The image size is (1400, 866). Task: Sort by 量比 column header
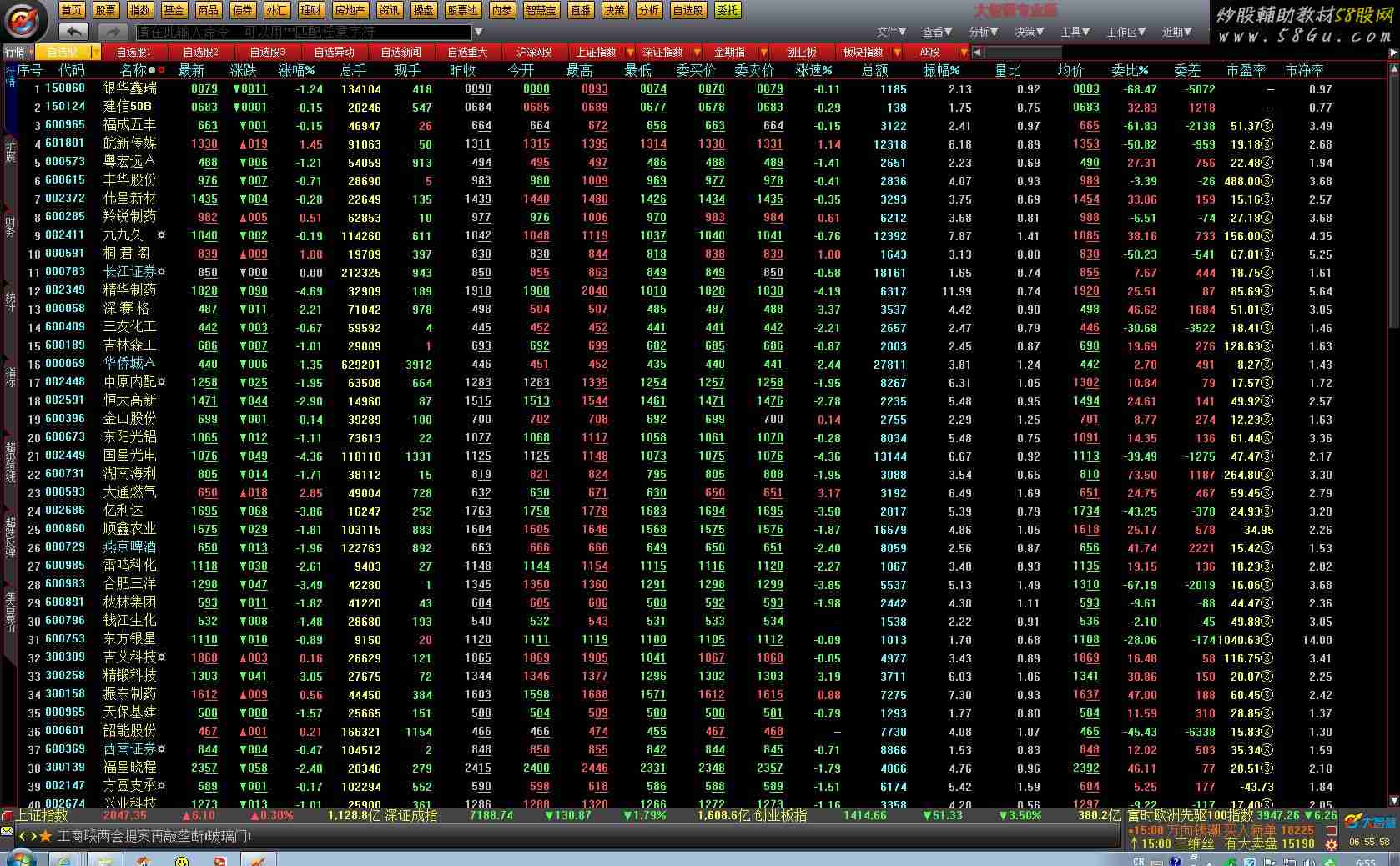tap(1008, 70)
